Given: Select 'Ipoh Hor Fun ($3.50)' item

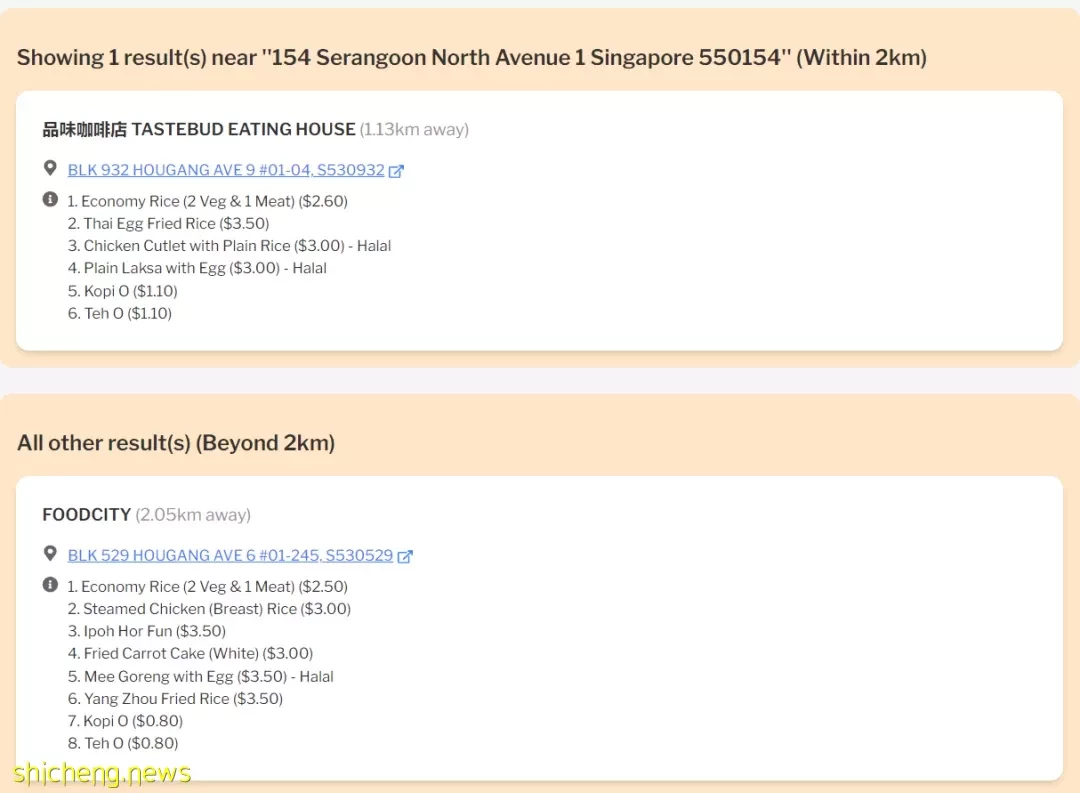Looking at the screenshot, I should (x=147, y=631).
